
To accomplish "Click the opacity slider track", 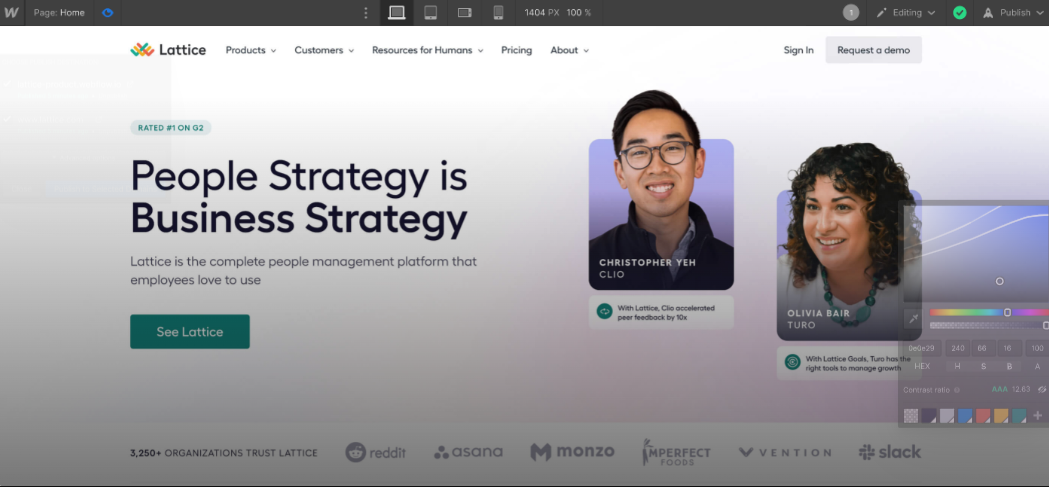I will [989, 325].
